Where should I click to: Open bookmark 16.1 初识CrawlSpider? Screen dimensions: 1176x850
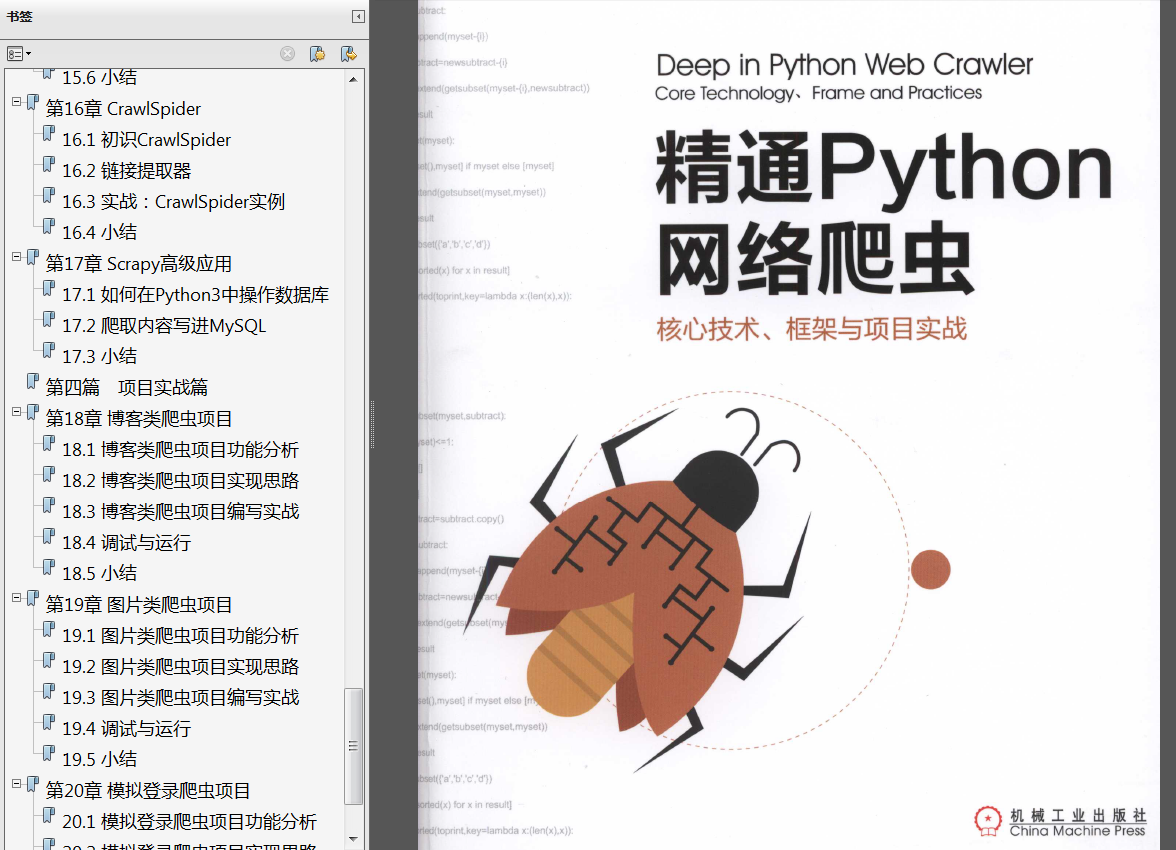point(146,140)
